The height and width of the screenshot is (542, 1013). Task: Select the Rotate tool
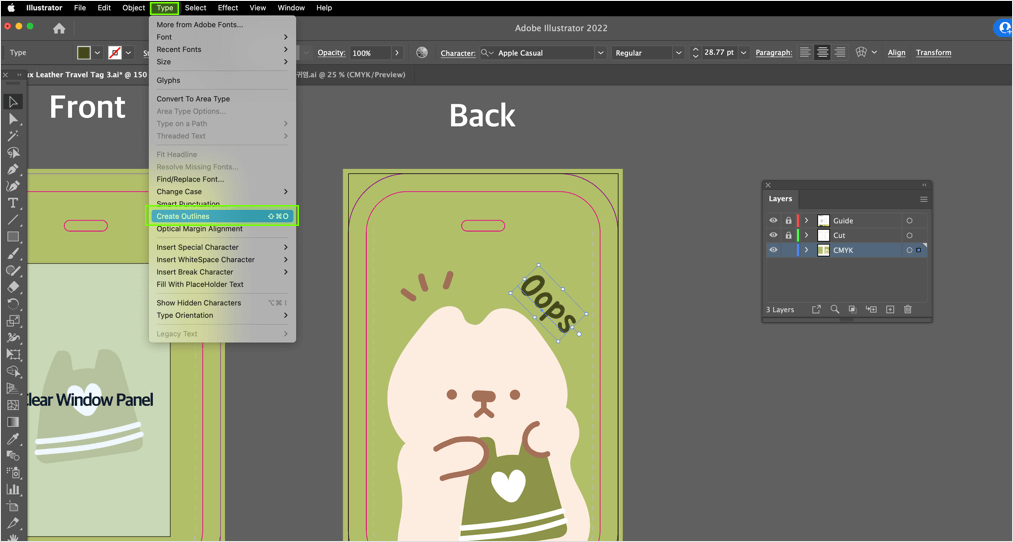pos(13,304)
